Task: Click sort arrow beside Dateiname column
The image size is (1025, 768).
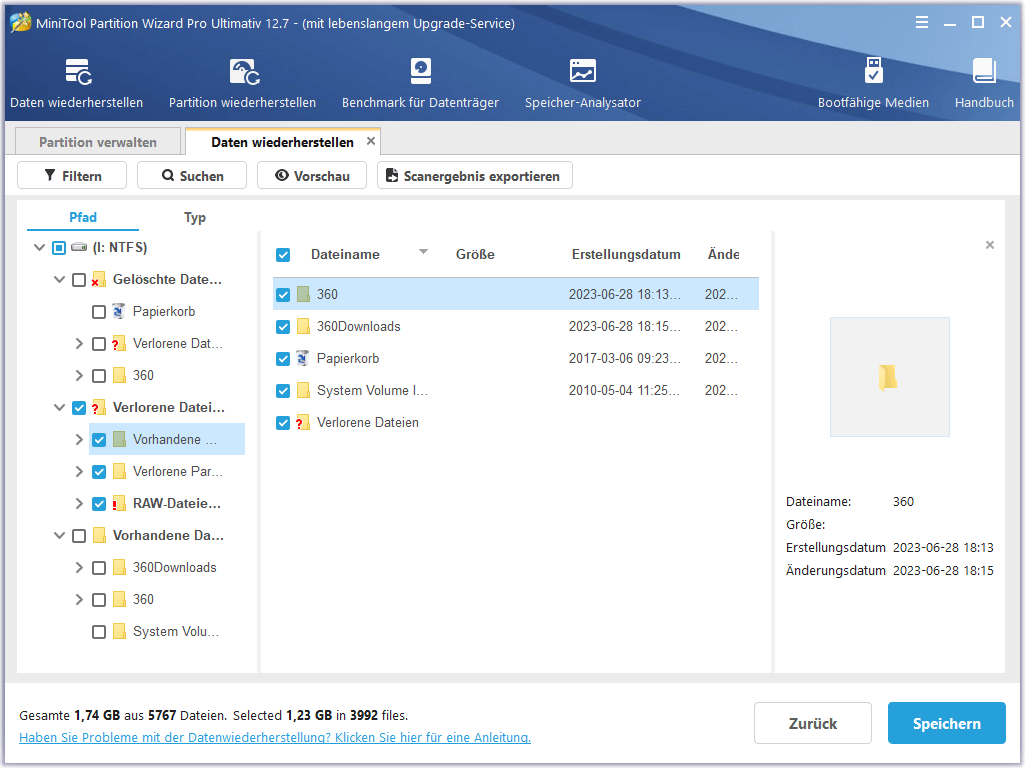Action: click(423, 252)
